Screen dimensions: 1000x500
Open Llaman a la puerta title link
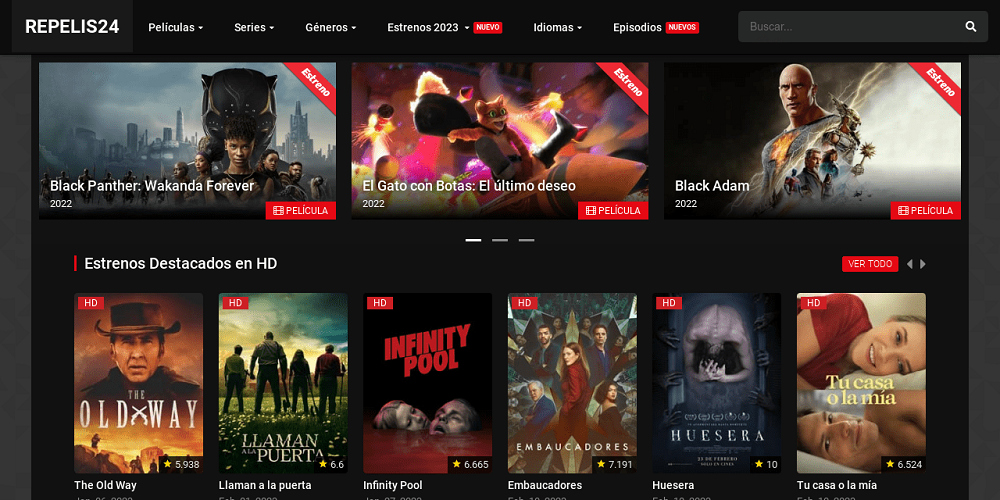point(265,485)
